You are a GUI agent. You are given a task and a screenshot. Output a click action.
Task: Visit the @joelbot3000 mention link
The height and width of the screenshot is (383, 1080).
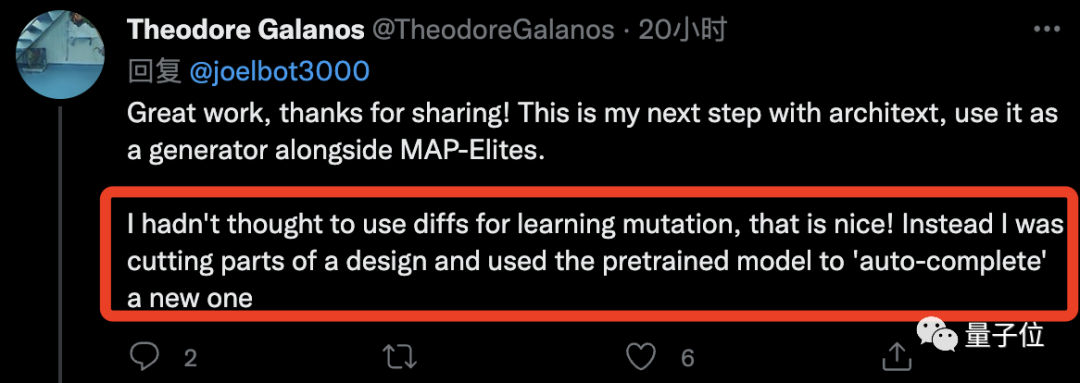pyautogui.click(x=279, y=71)
